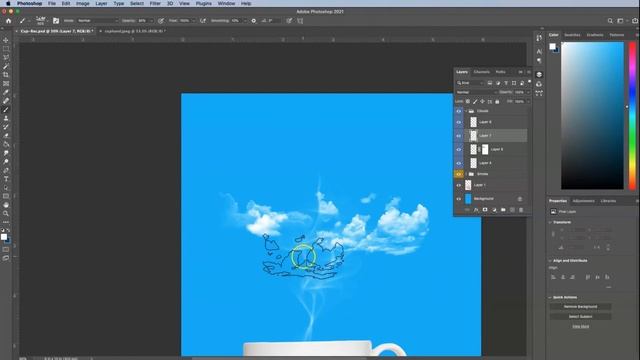
Task: Toggle pressure for opacity icon
Action: (x=161, y=20)
